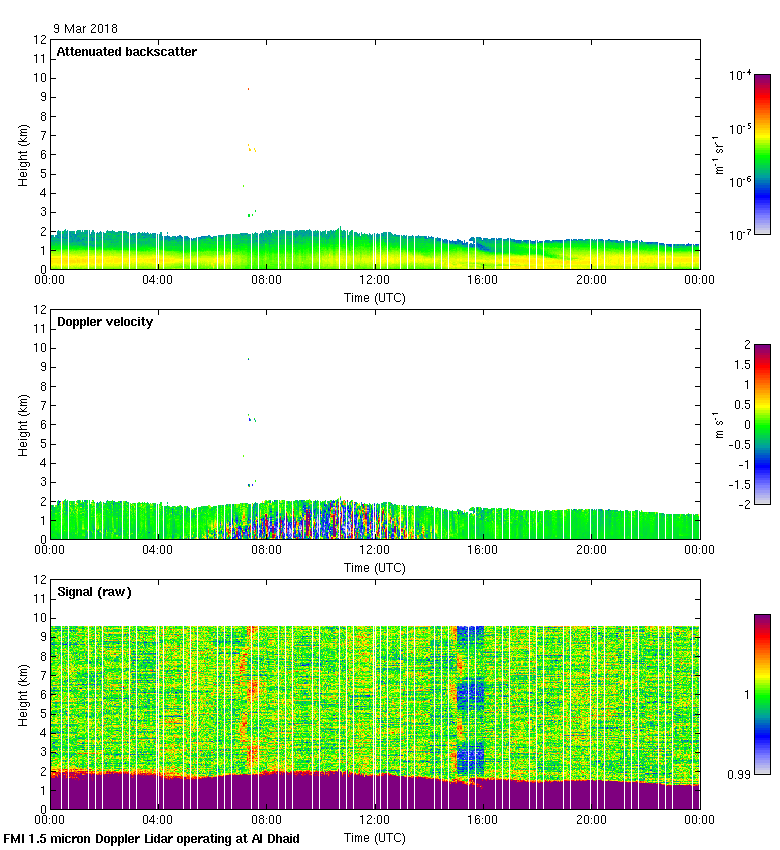Click the raw signal color scale bar

762,694
